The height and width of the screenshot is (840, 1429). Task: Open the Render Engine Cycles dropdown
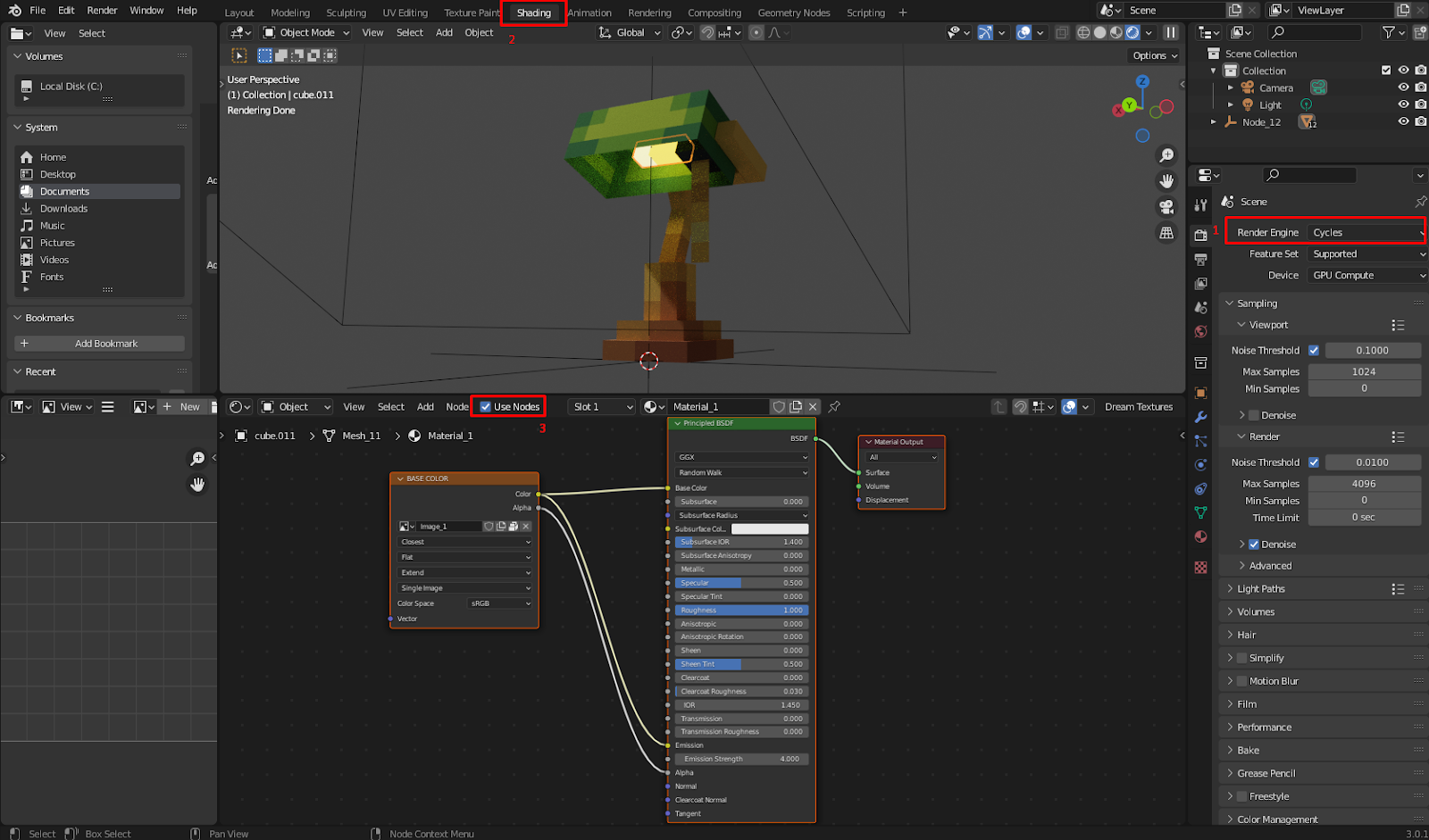click(x=1366, y=232)
